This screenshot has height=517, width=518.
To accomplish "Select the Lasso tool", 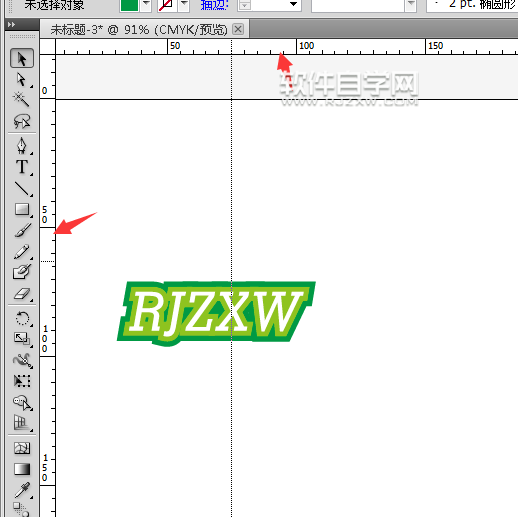I will (x=22, y=121).
